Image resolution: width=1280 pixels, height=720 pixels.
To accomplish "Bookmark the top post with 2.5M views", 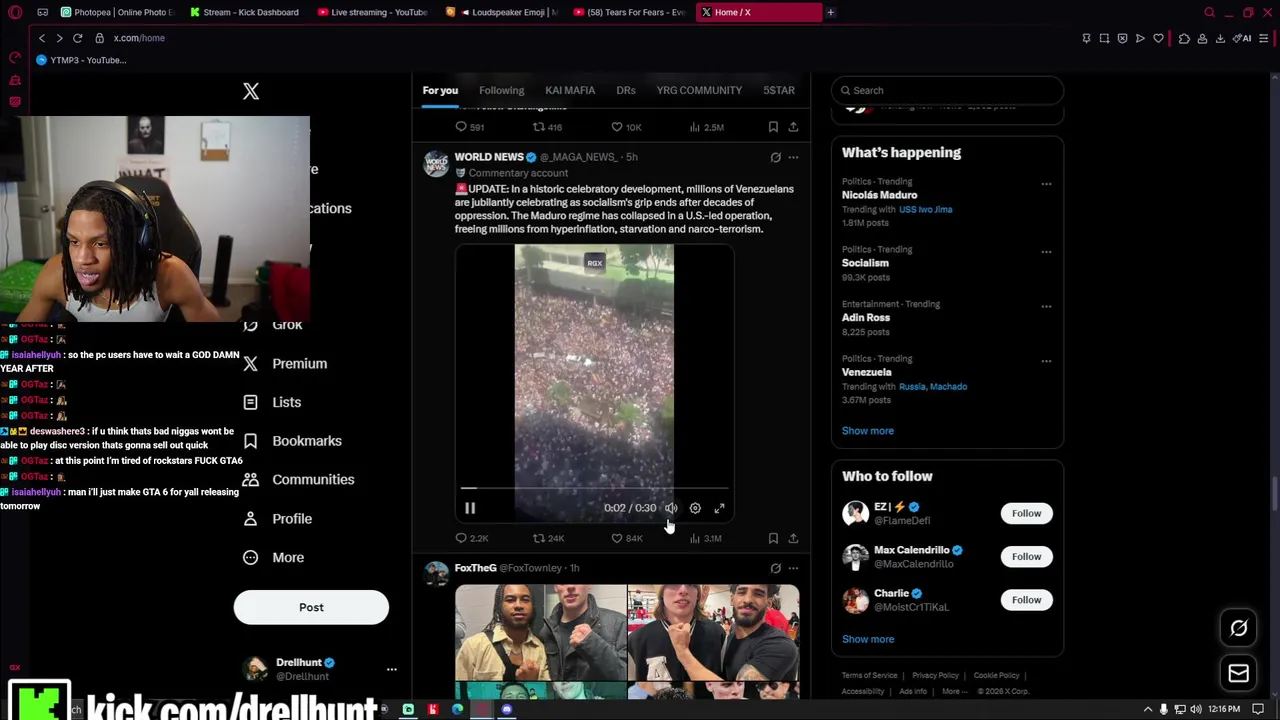I will [x=773, y=127].
